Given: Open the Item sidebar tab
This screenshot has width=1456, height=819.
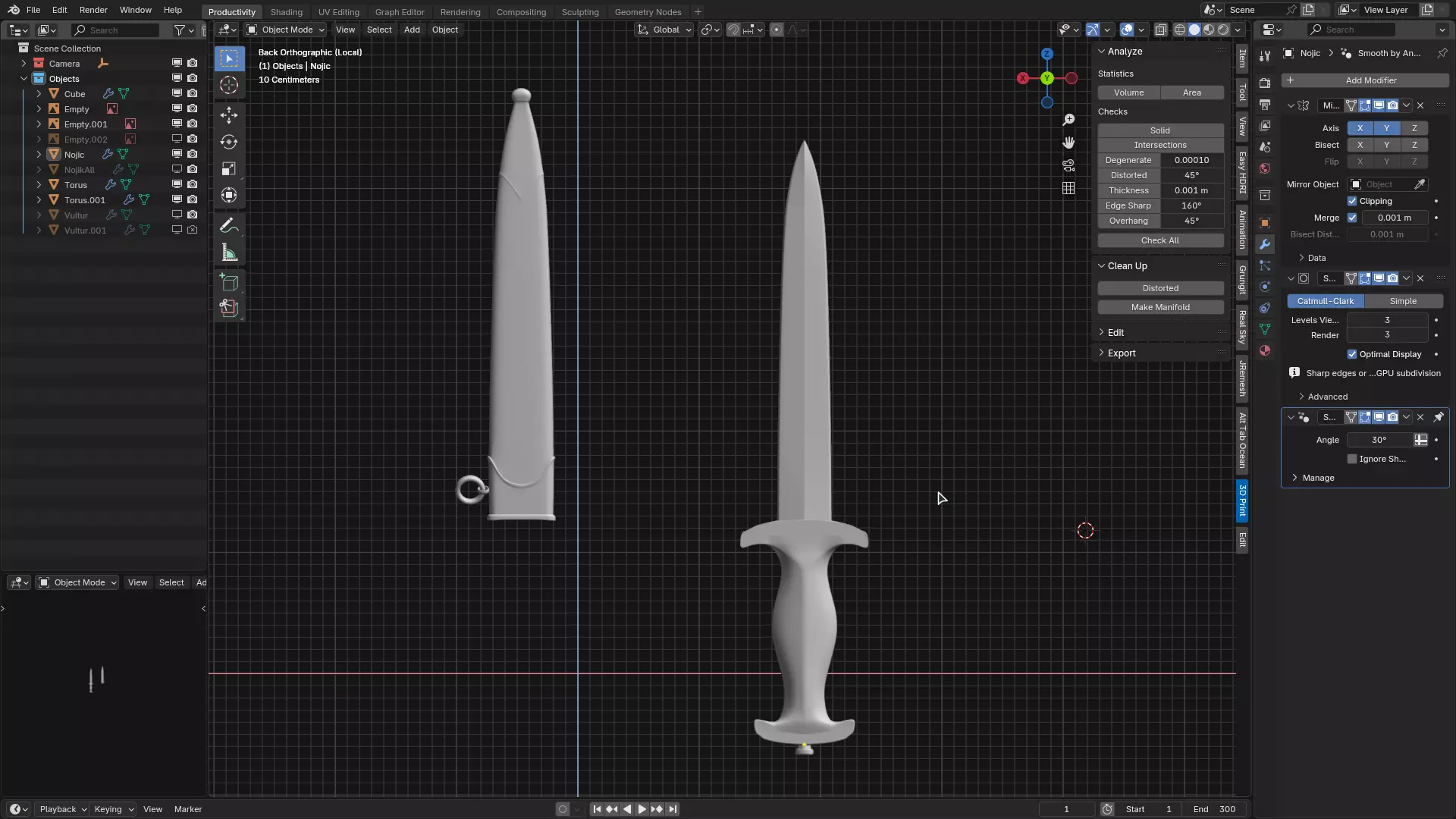Looking at the screenshot, I should (1242, 58).
